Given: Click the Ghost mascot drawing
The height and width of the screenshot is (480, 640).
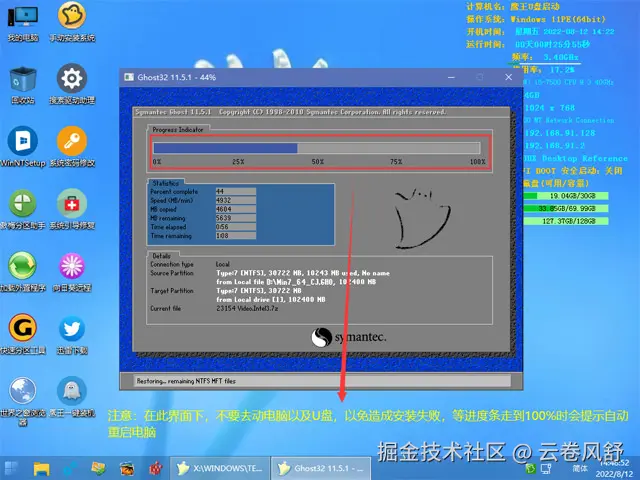Looking at the screenshot, I should click(423, 219).
